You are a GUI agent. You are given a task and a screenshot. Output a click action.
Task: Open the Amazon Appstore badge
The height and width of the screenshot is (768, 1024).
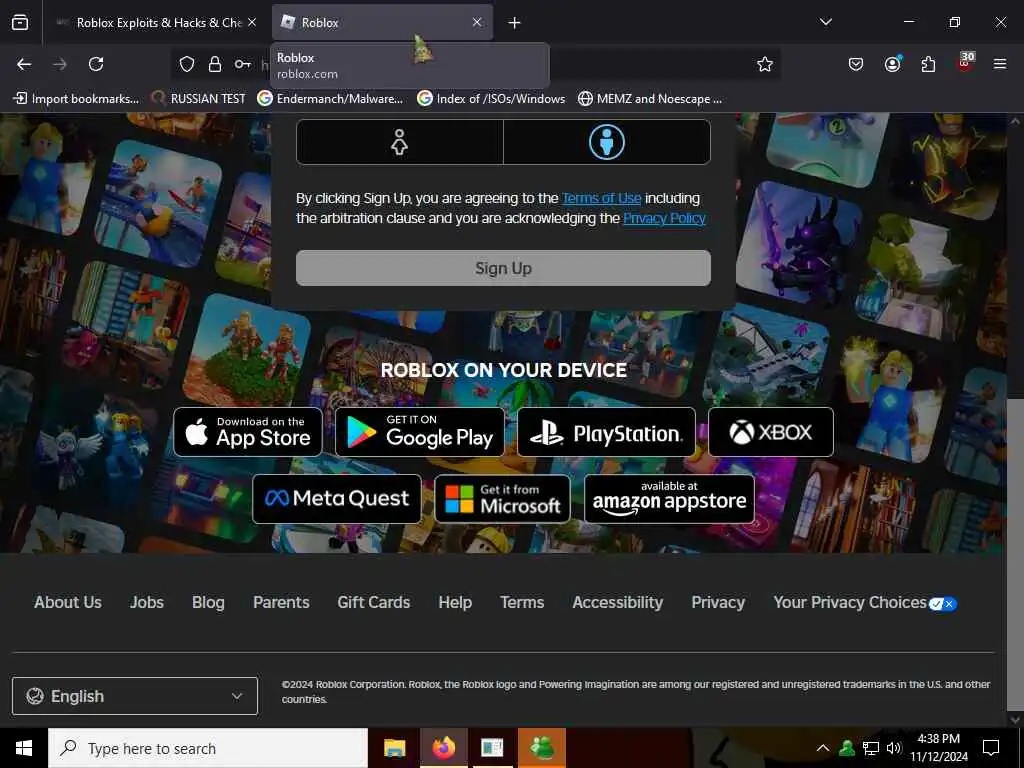[669, 499]
